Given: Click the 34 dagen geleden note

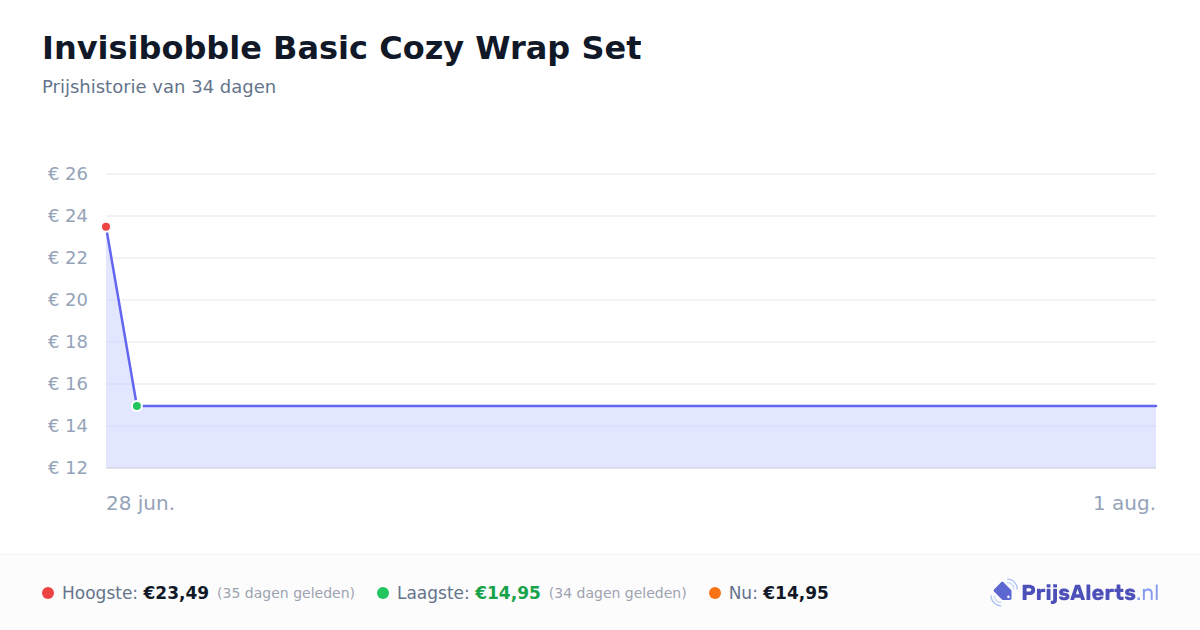Looking at the screenshot, I should (618, 593).
